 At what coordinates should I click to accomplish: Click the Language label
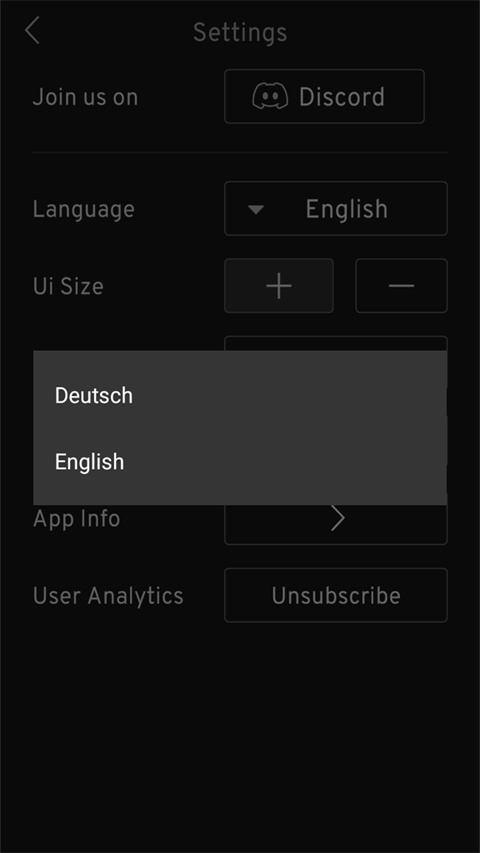84,209
